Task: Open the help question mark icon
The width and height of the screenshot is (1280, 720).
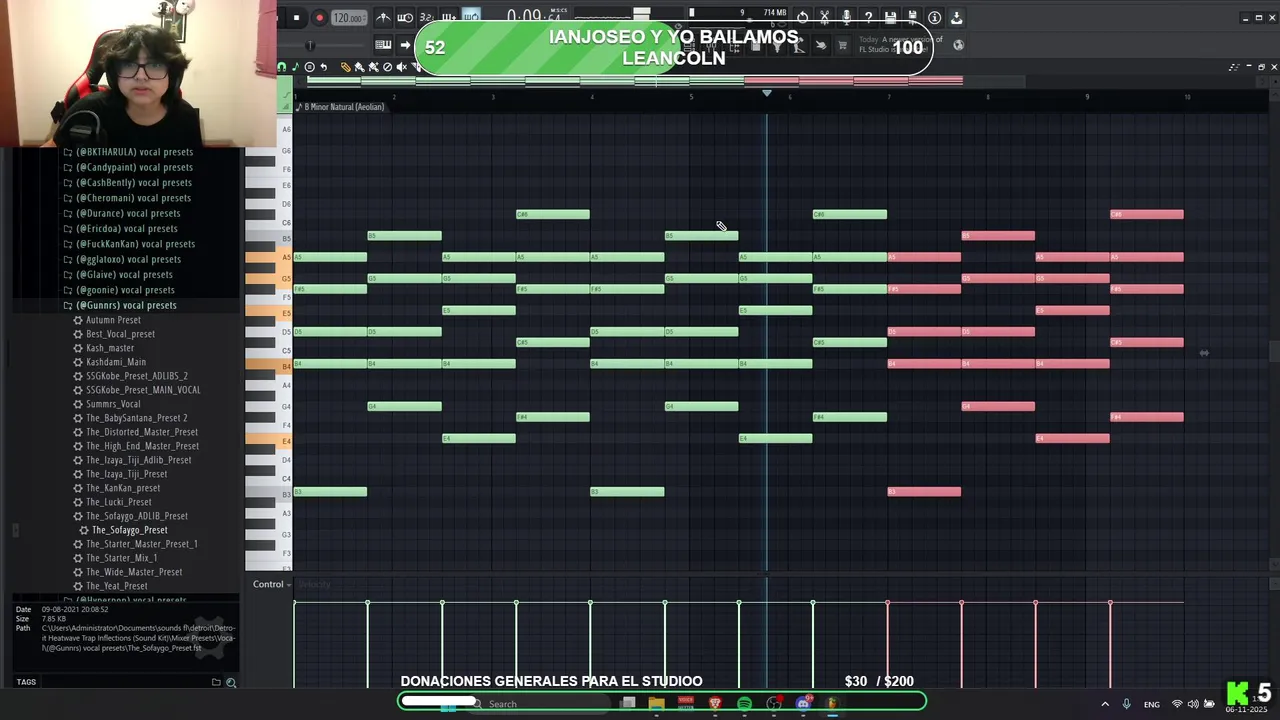Action: [x=868, y=18]
